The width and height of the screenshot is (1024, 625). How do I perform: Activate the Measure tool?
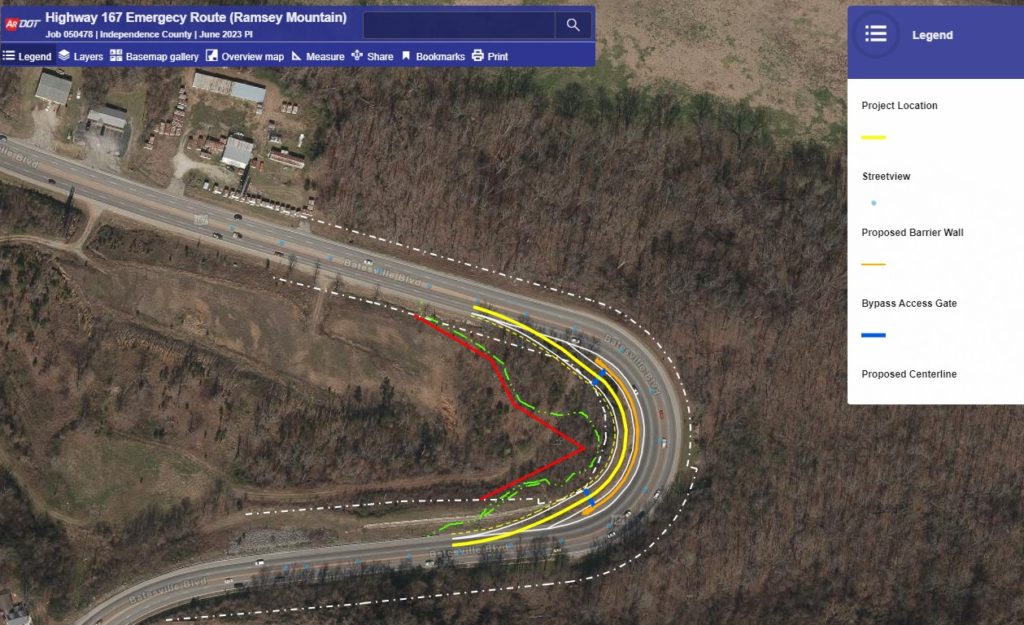coord(317,56)
